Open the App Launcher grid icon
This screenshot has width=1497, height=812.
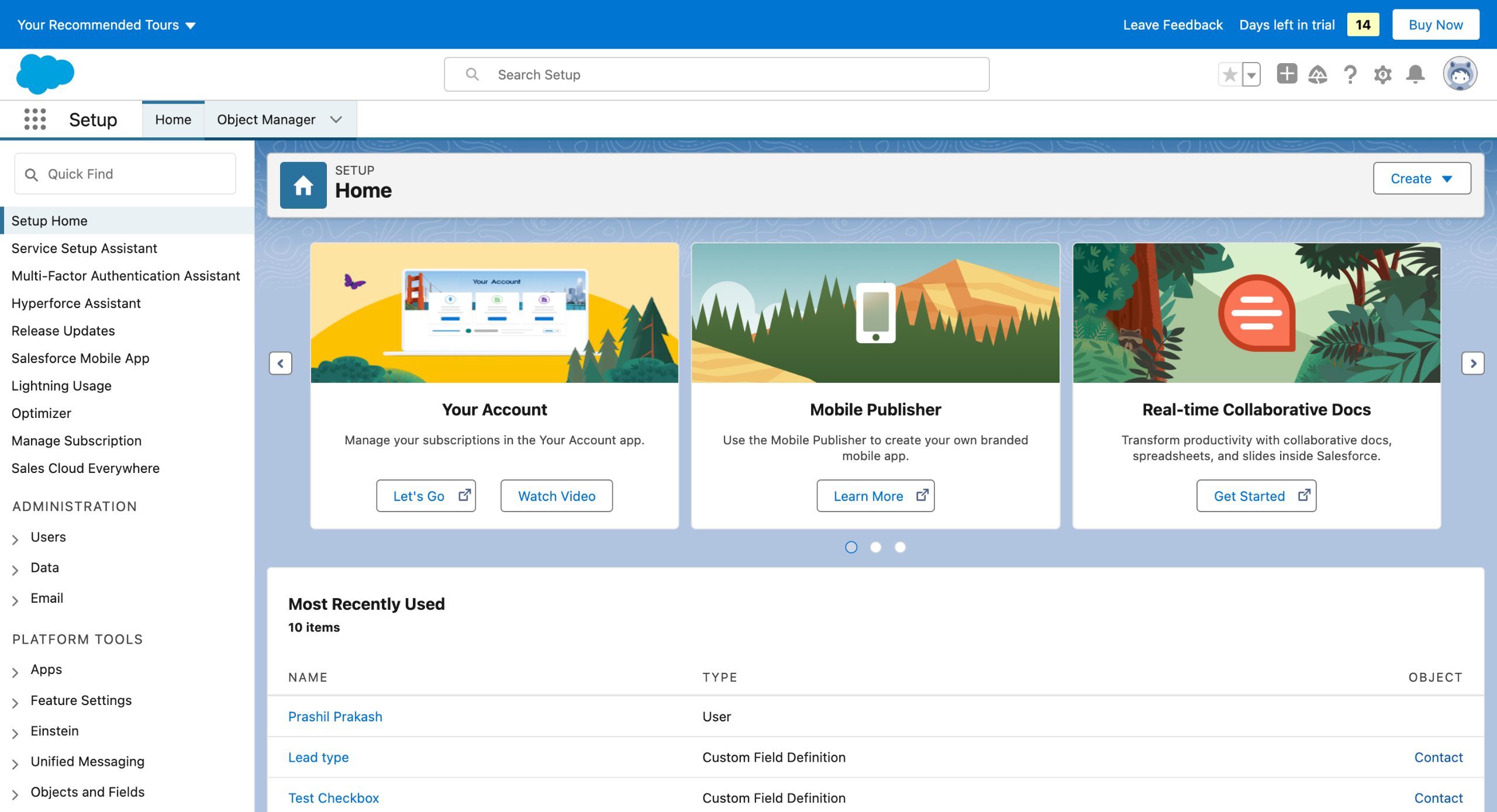click(35, 119)
